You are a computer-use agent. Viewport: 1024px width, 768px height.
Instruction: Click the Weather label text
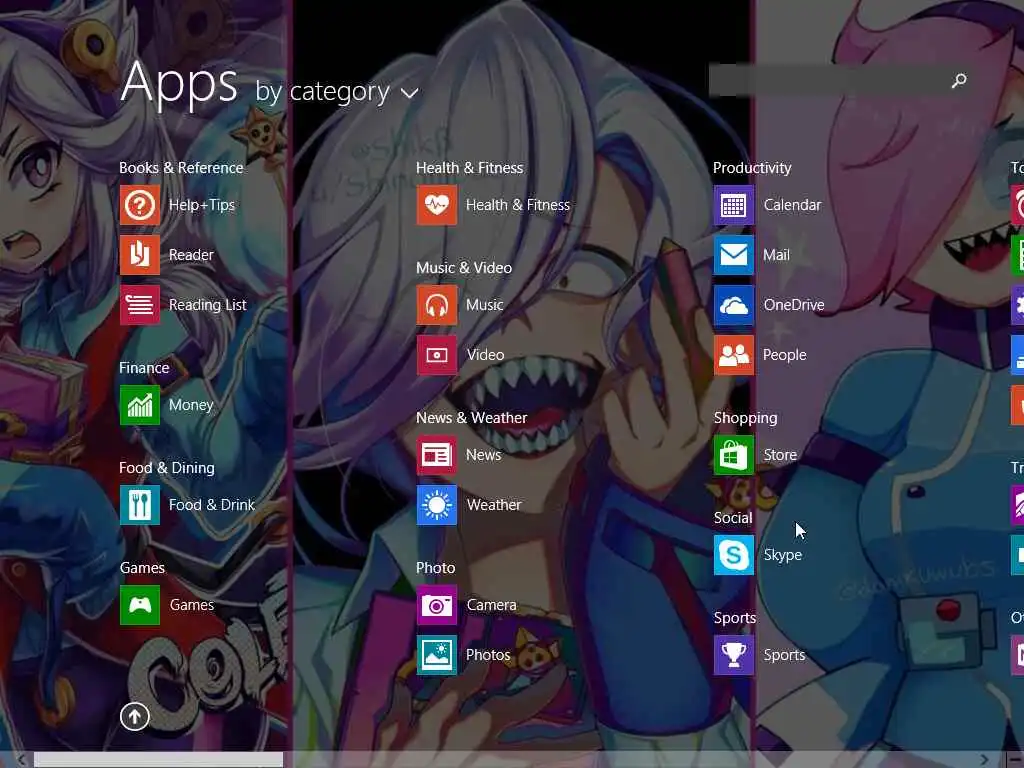pyautogui.click(x=494, y=505)
